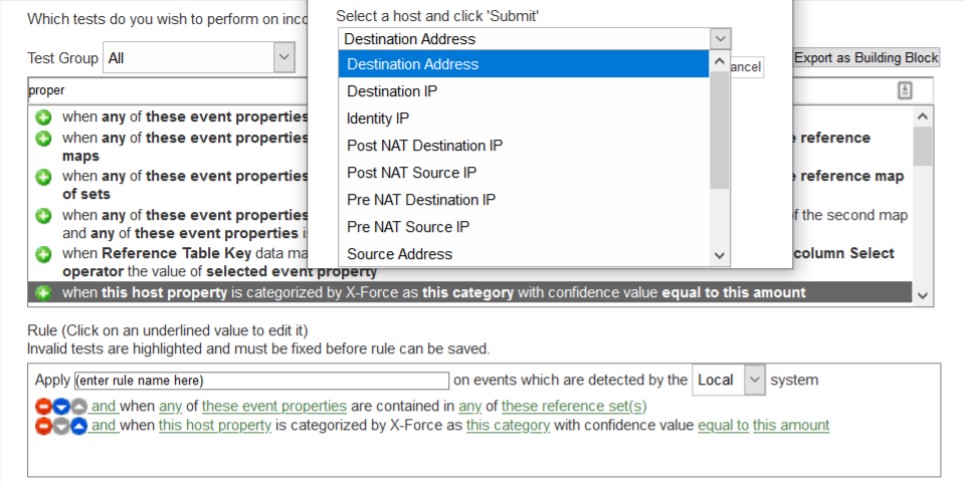Add the Reference Table Key test via plus icon

click(x=43, y=254)
